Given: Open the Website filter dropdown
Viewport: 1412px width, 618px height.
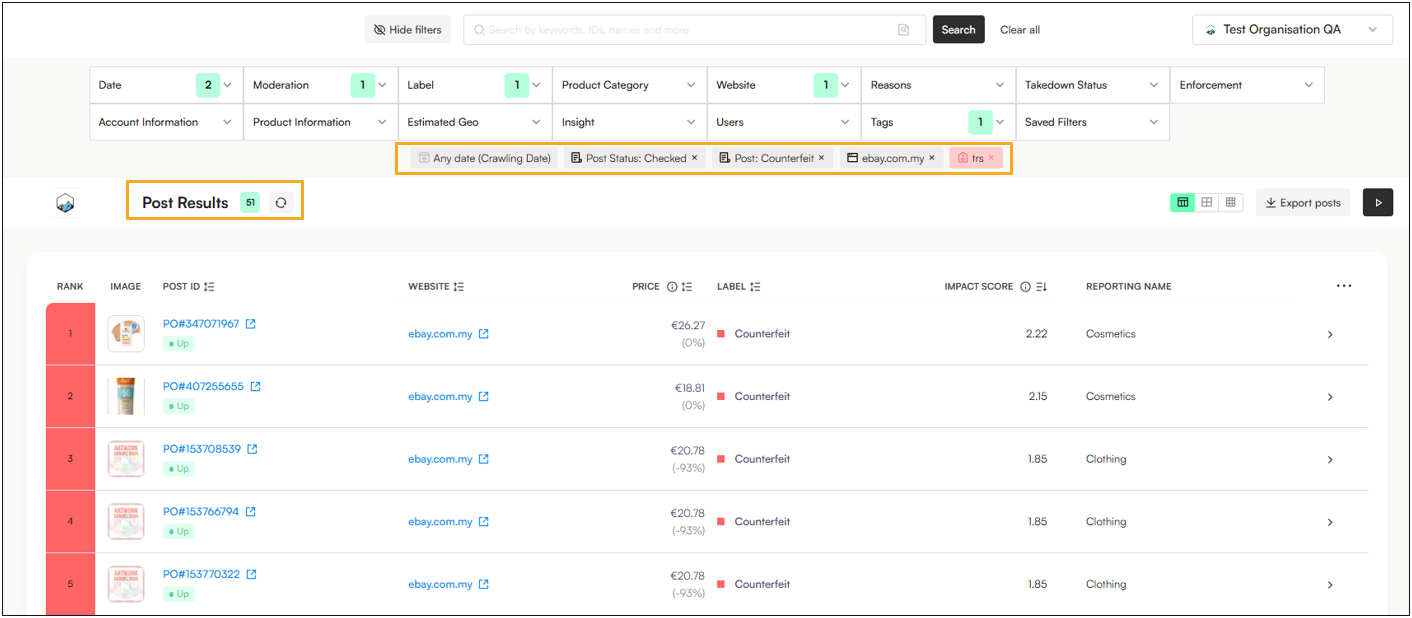Looking at the screenshot, I should (x=784, y=85).
